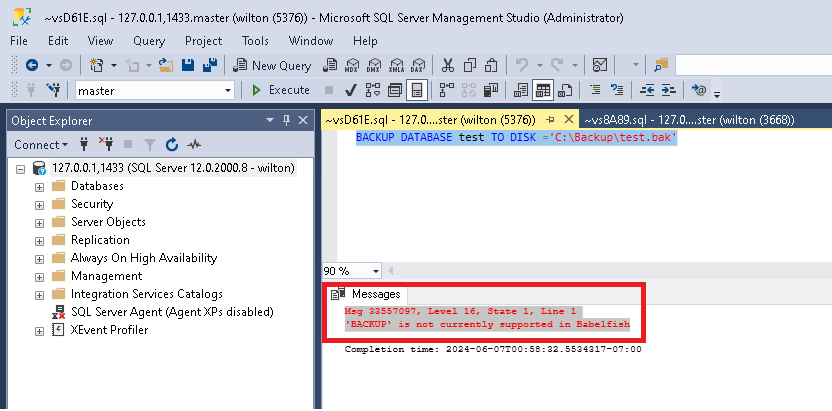Image resolution: width=832 pixels, height=411 pixels.
Task: Switch to the ~vs8A89.sql tab
Action: click(x=689, y=120)
